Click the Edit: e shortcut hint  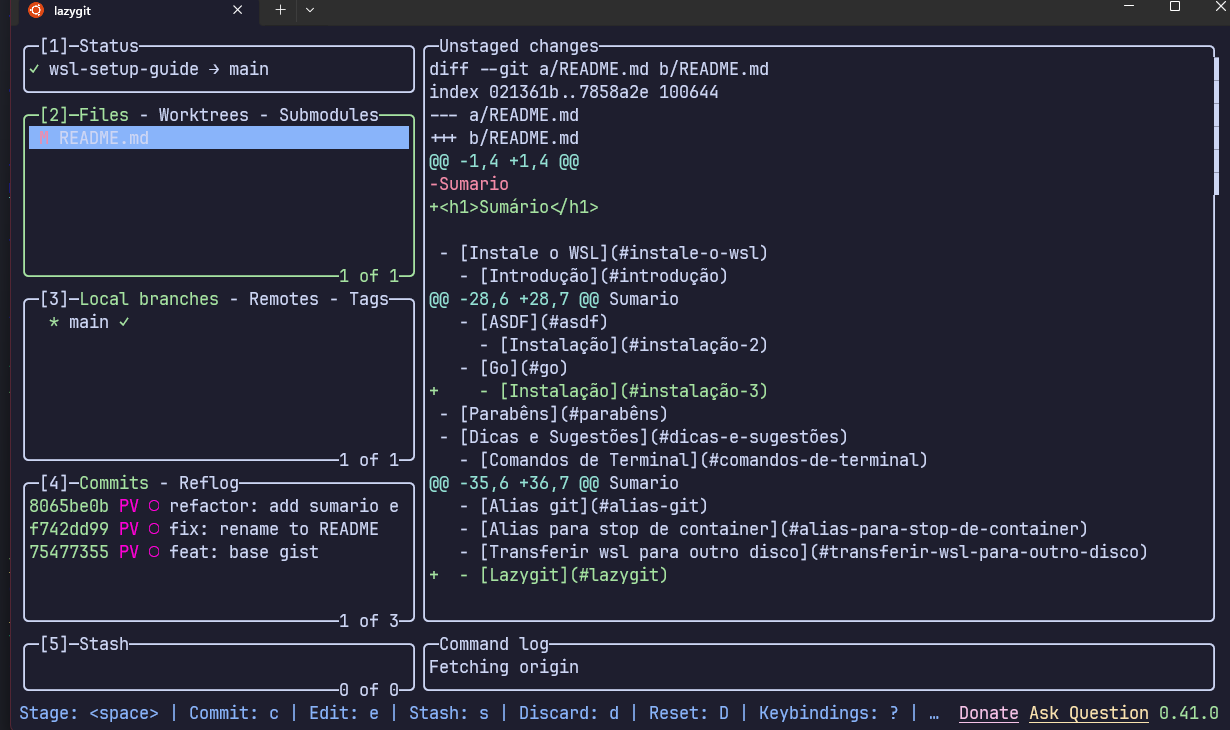[344, 713]
